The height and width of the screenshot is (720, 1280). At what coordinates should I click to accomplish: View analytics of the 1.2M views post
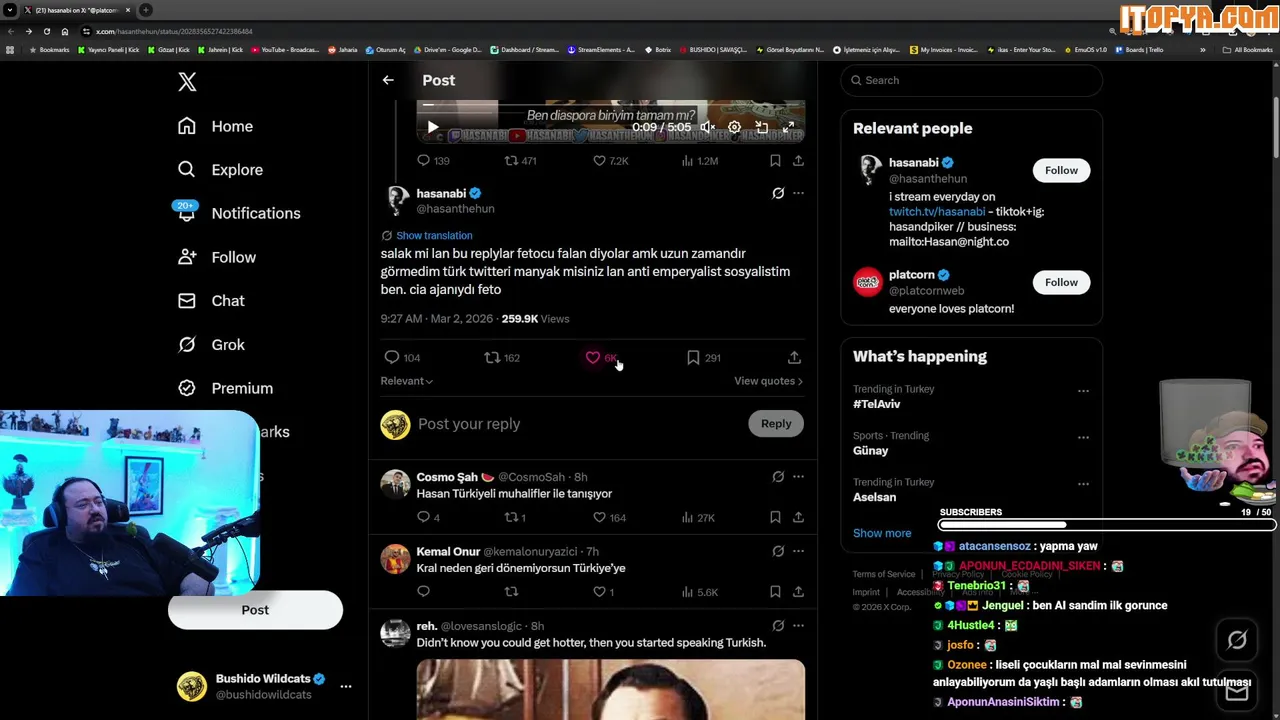[699, 160]
